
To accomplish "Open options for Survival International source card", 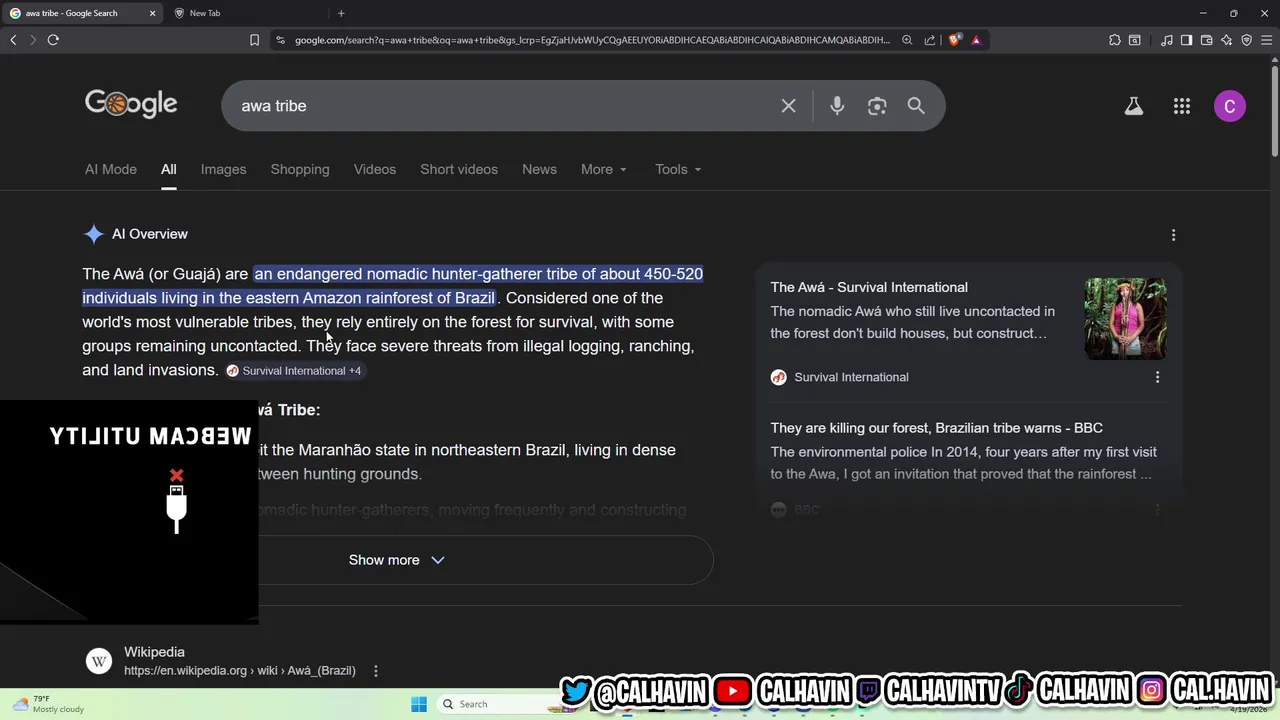I will 1157,377.
